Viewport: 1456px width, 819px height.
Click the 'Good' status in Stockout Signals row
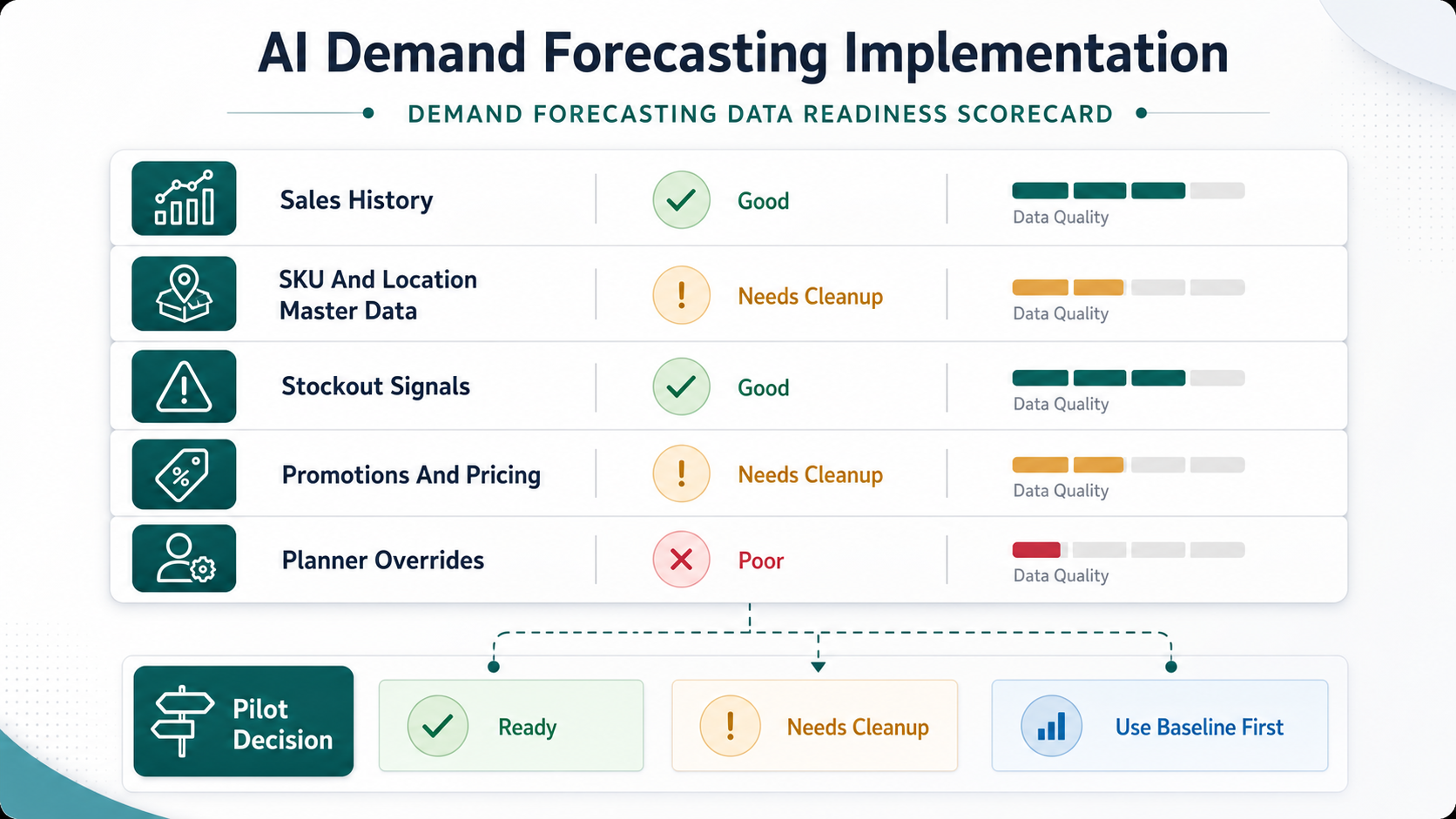[x=764, y=387]
